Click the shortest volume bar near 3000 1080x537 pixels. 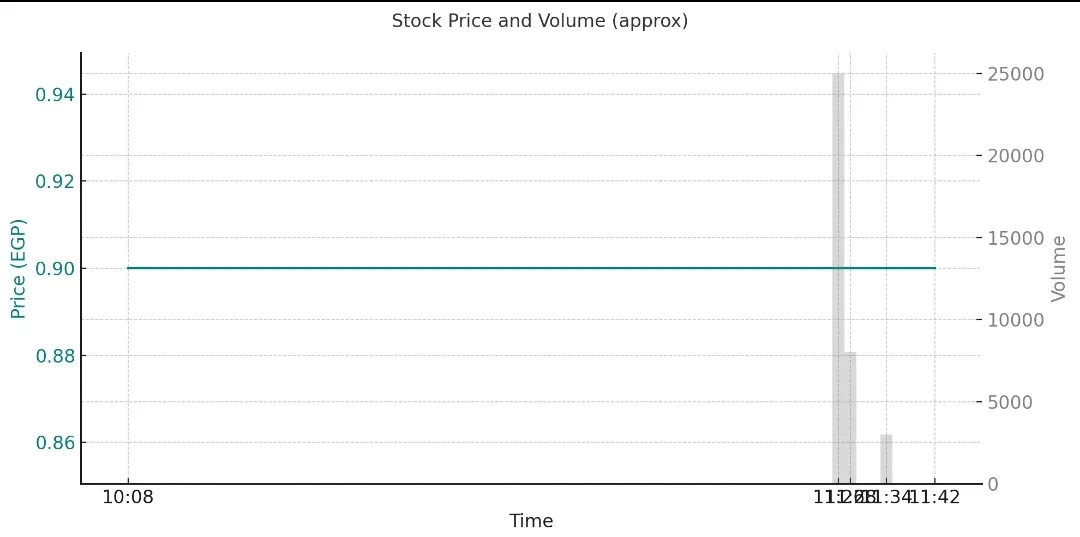click(886, 460)
